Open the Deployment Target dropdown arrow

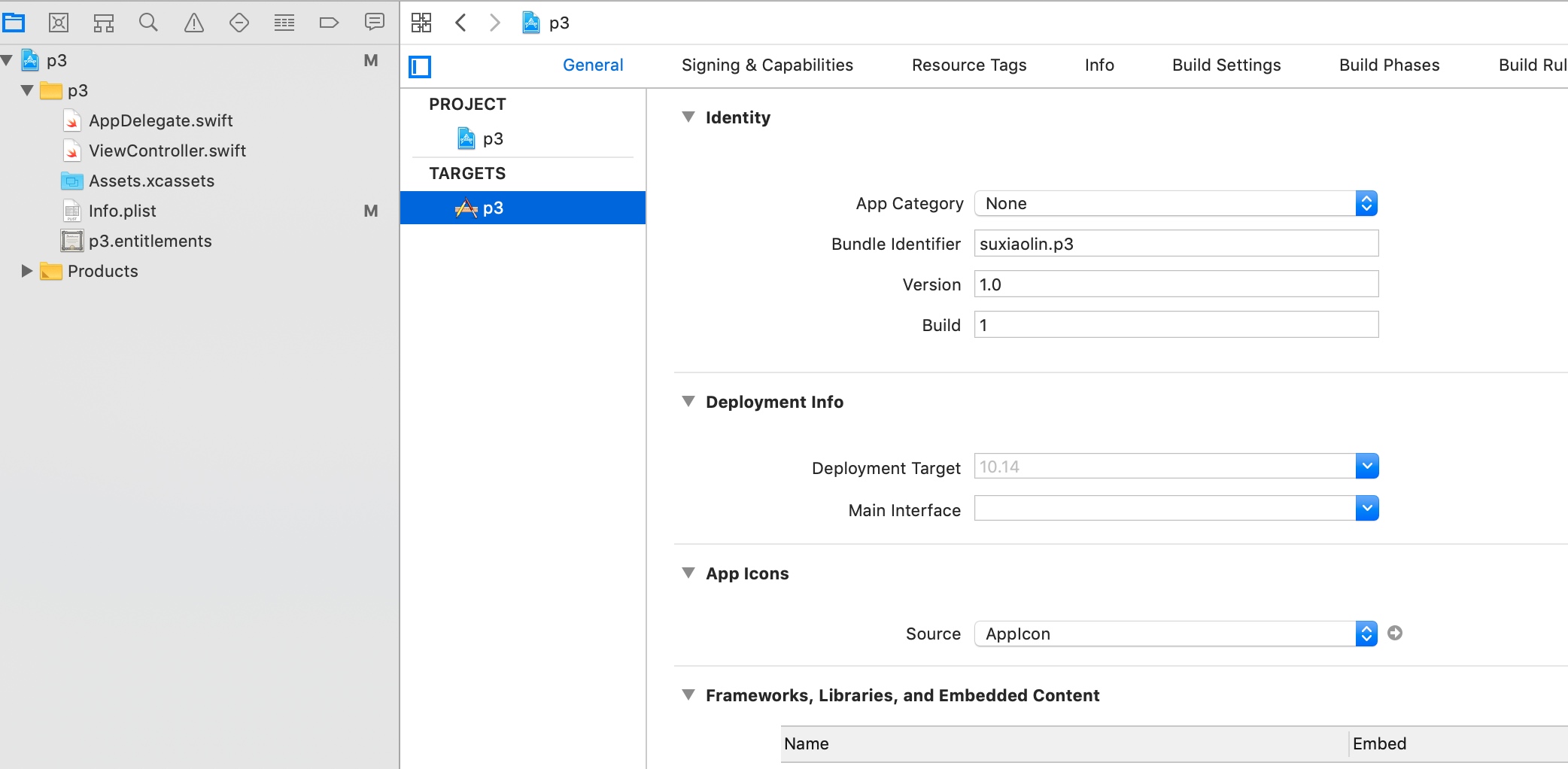[1367, 467]
